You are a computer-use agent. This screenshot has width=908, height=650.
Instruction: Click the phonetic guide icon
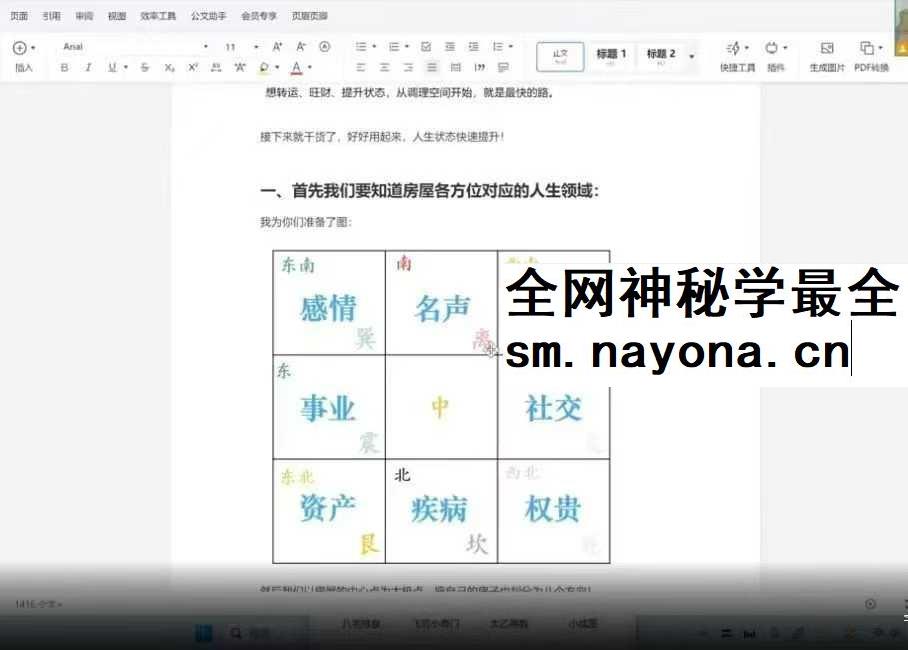pos(240,68)
